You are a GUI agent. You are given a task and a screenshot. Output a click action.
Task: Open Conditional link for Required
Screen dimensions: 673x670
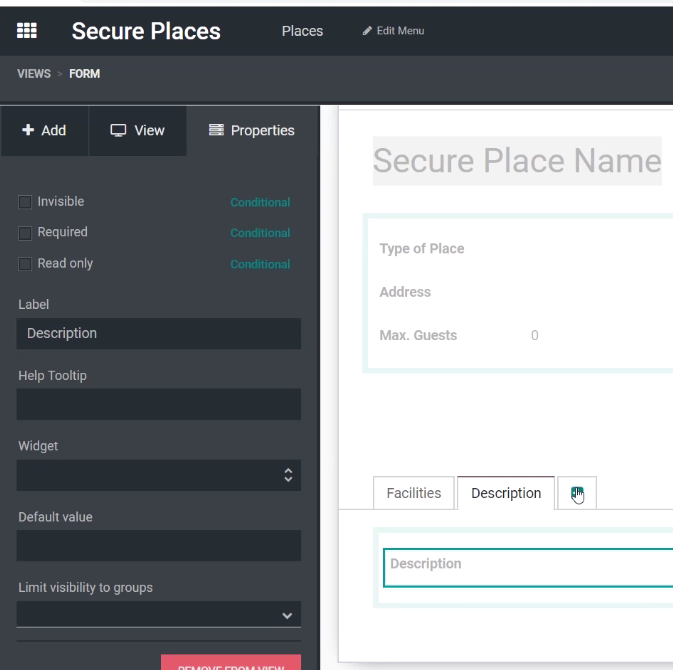tap(260, 233)
